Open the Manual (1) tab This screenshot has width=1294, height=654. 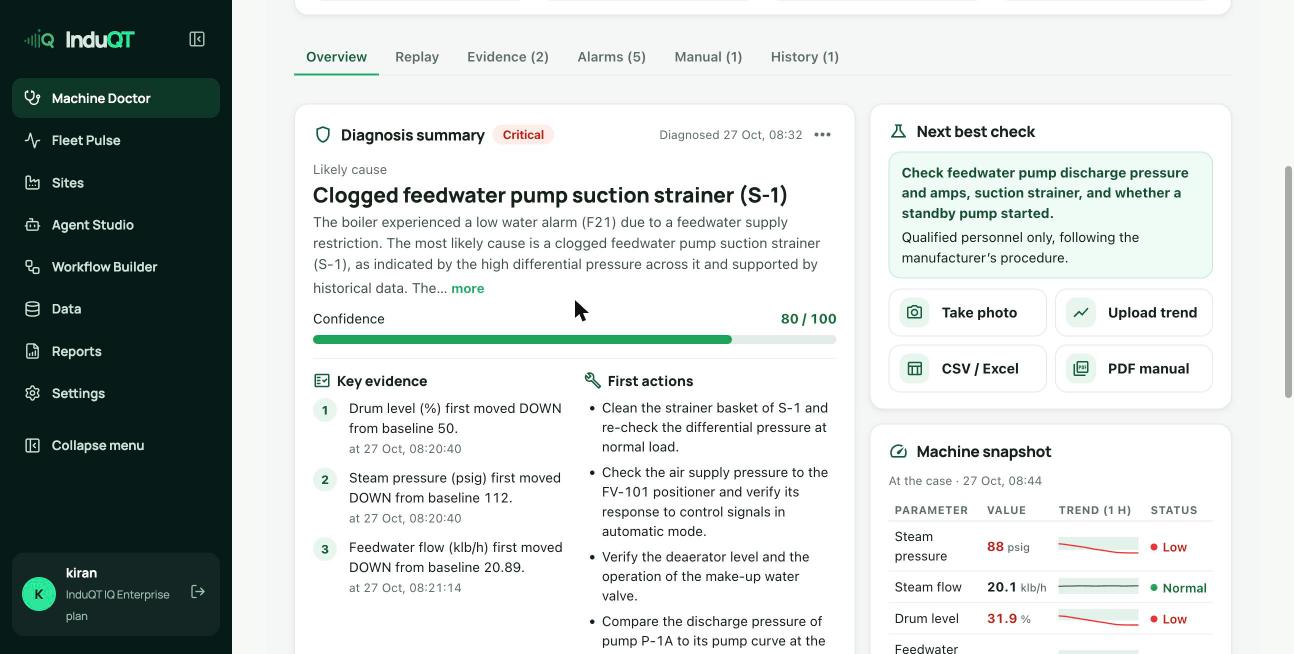click(708, 57)
